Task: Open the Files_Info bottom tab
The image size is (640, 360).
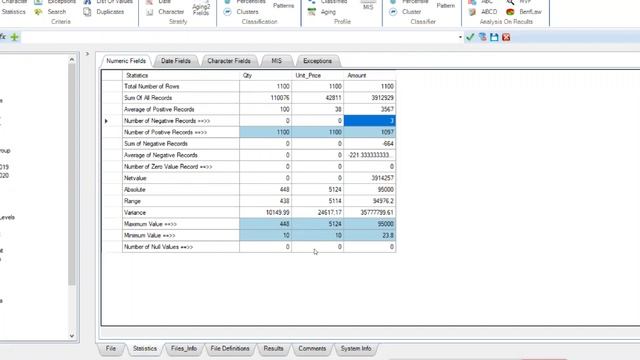Action: coord(184,349)
